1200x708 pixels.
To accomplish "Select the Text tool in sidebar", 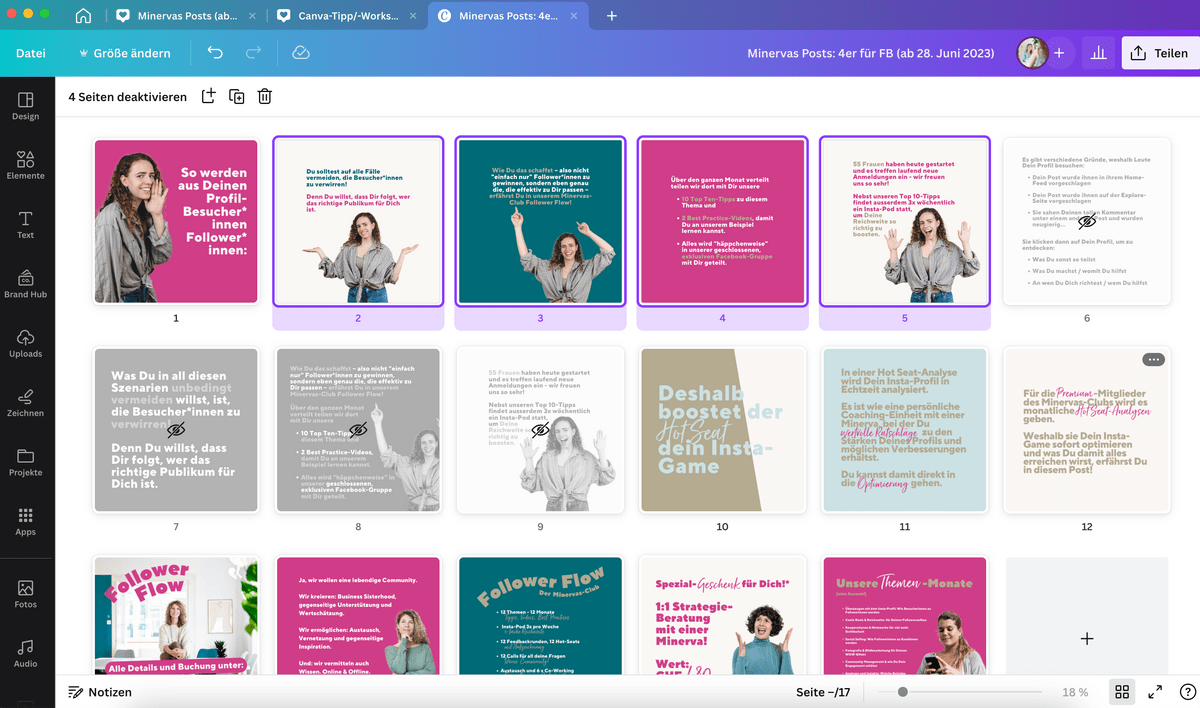I will point(26,224).
